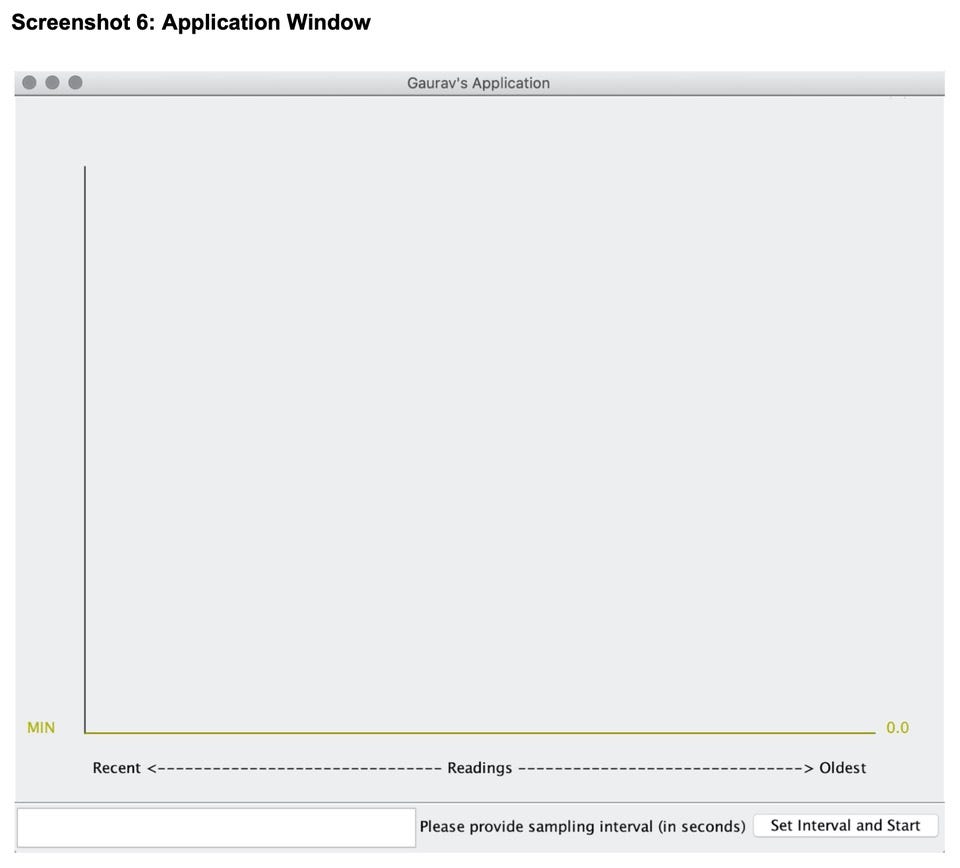960x868 pixels.
Task: Minimize the Gaurav's Application window
Action: [x=52, y=82]
